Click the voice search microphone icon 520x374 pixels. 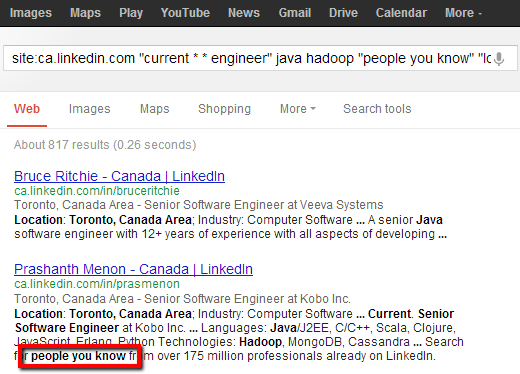499,59
